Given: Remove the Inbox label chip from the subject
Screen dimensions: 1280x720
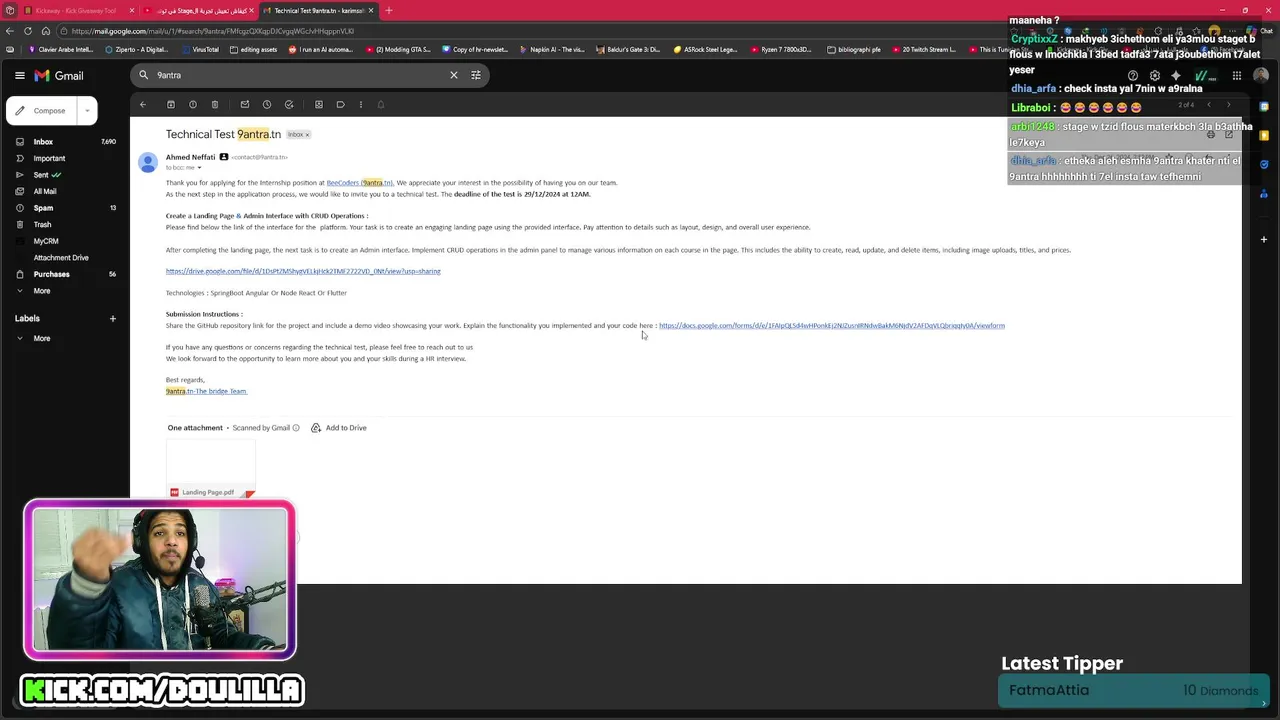Looking at the screenshot, I should 307,134.
